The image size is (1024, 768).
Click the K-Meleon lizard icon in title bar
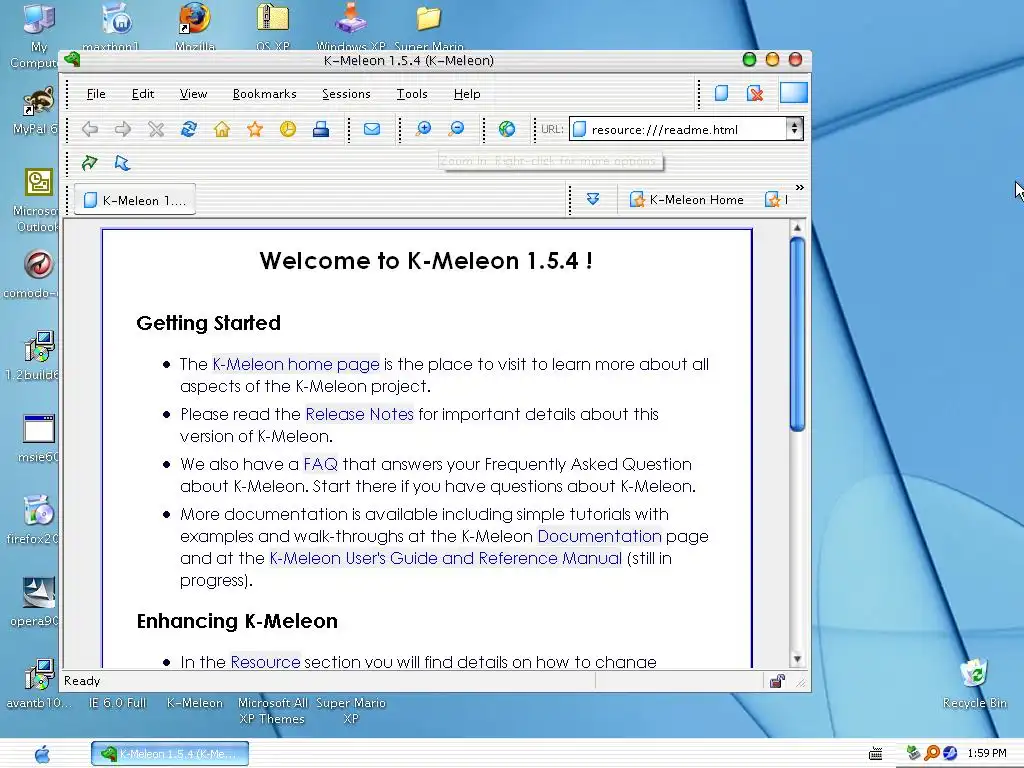(72, 60)
